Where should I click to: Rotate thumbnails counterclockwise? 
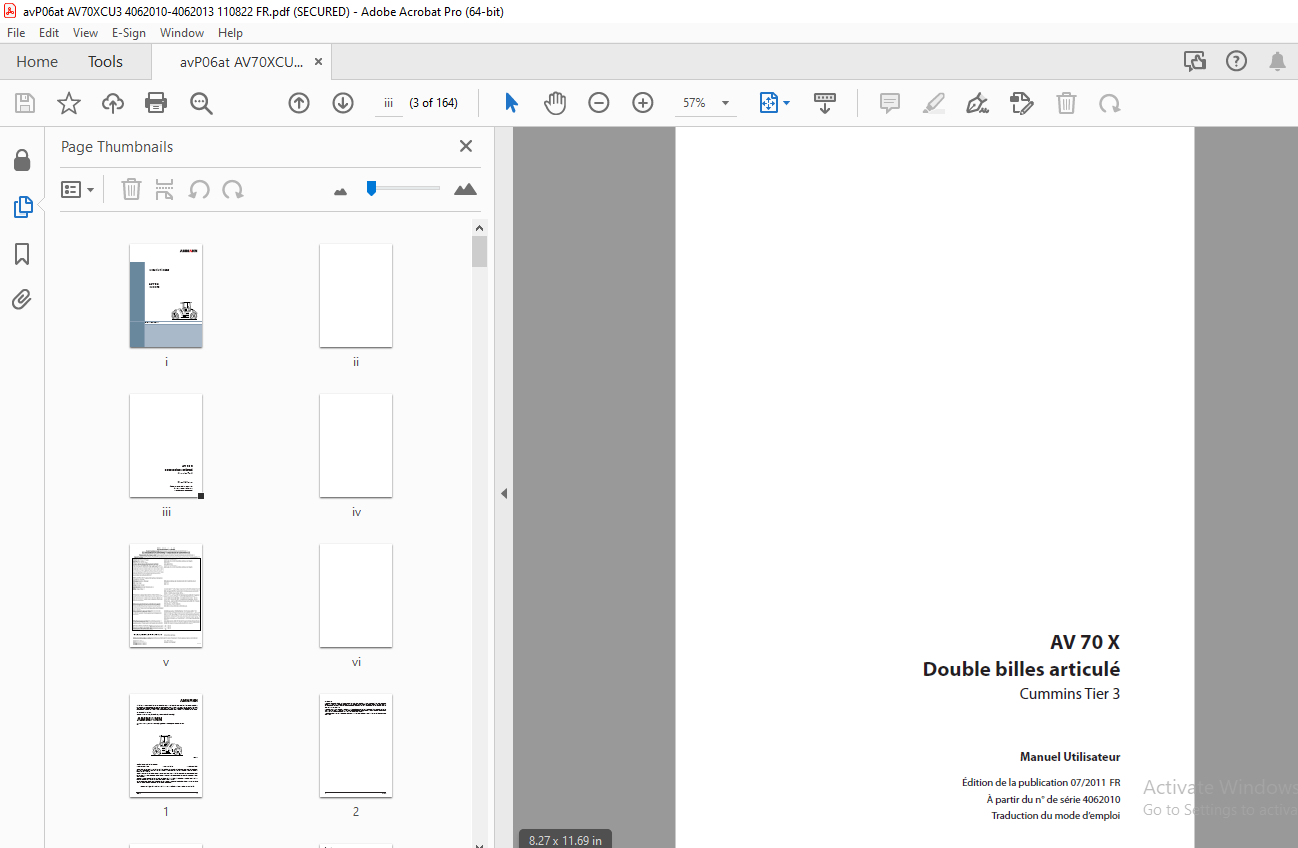tap(199, 189)
